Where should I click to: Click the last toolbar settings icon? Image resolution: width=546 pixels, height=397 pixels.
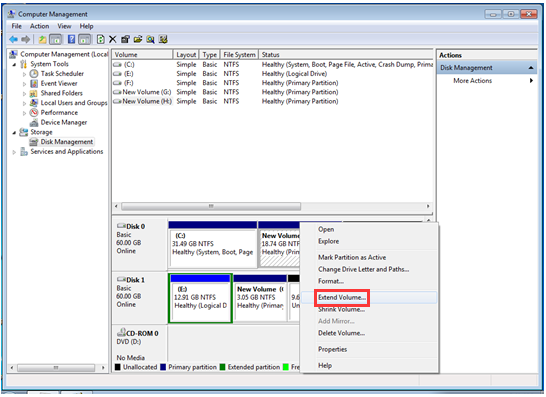click(163, 39)
